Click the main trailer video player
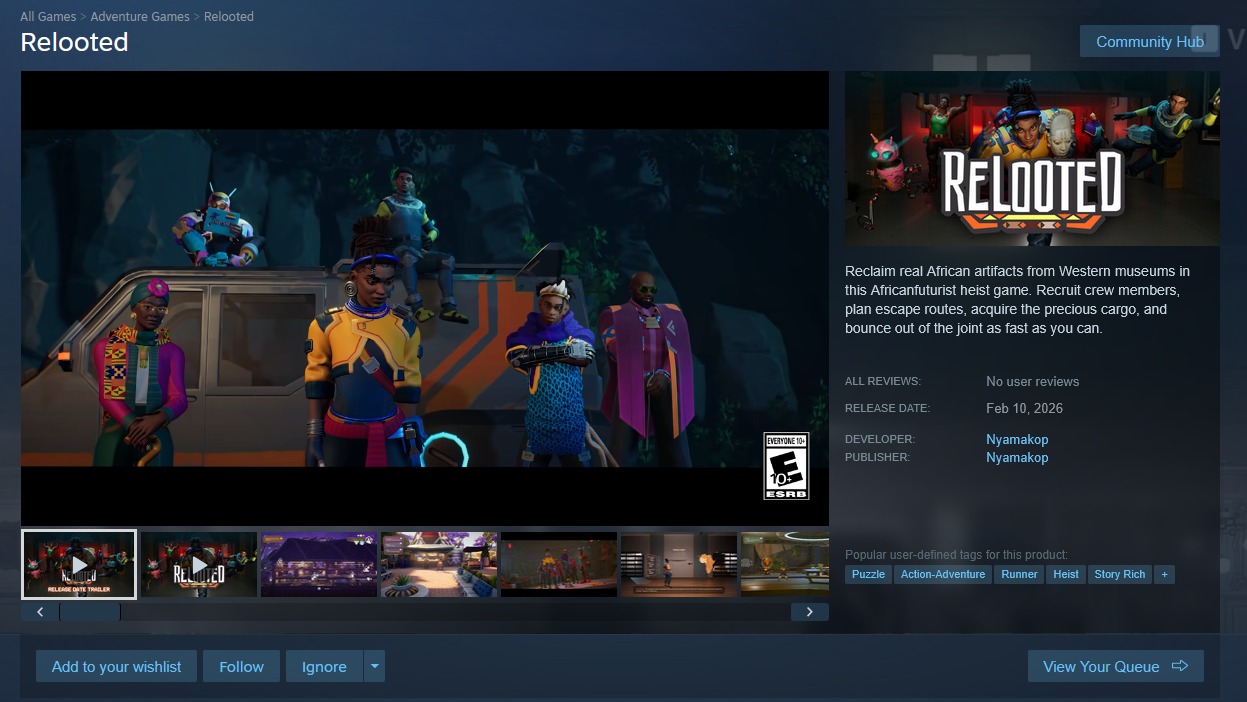1247x702 pixels. [425, 298]
